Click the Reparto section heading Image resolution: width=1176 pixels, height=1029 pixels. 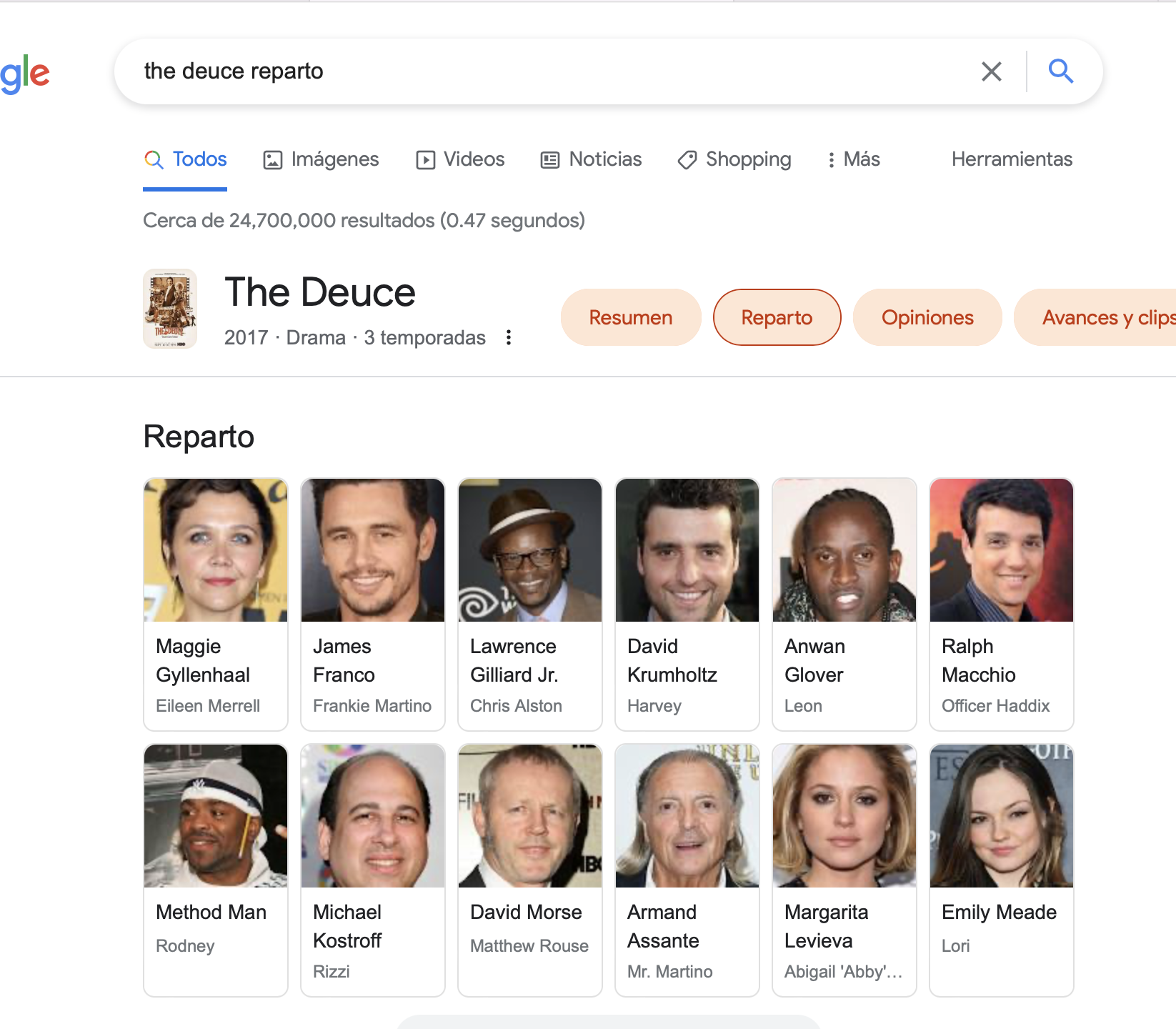point(199,437)
